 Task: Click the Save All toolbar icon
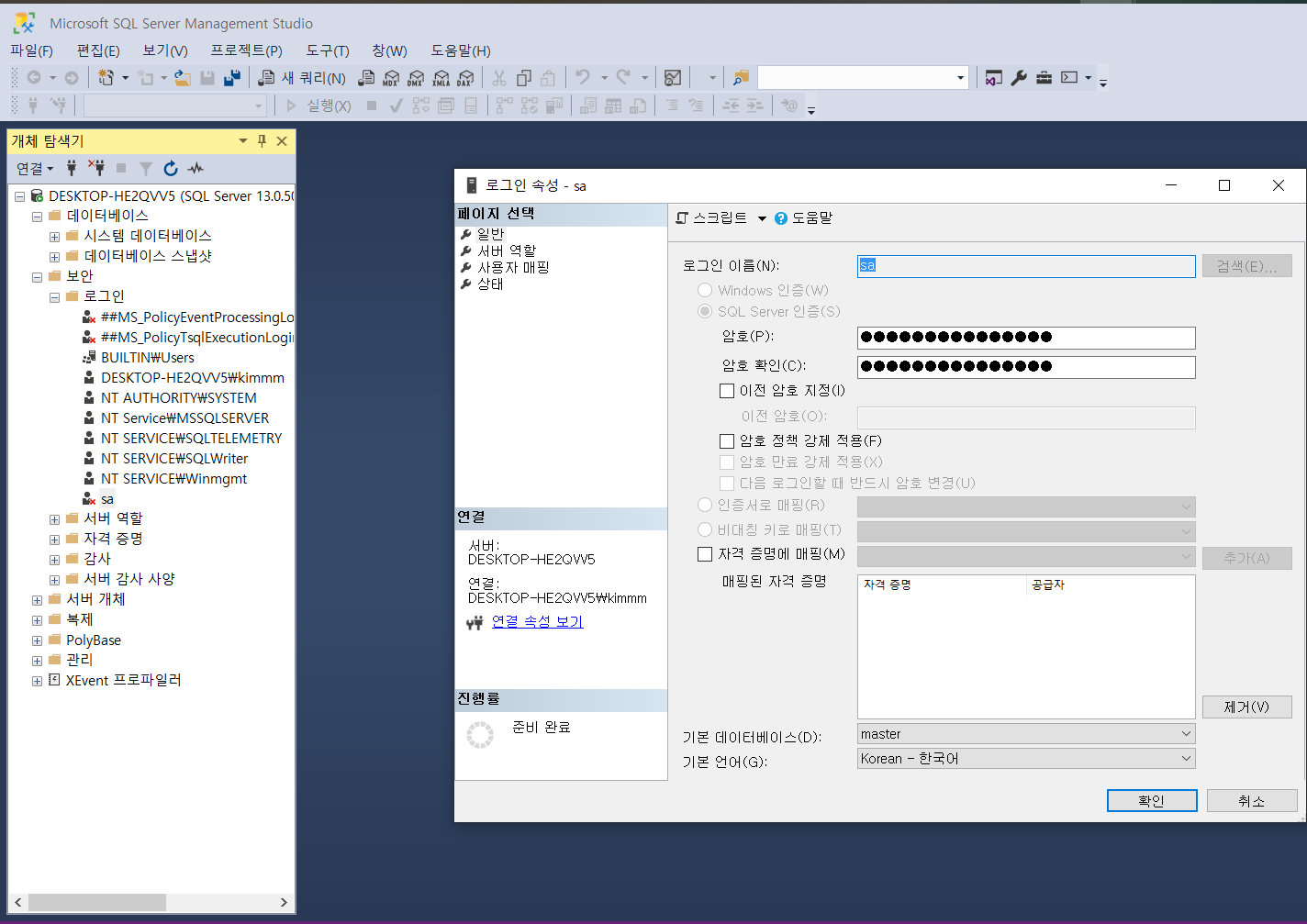(232, 78)
